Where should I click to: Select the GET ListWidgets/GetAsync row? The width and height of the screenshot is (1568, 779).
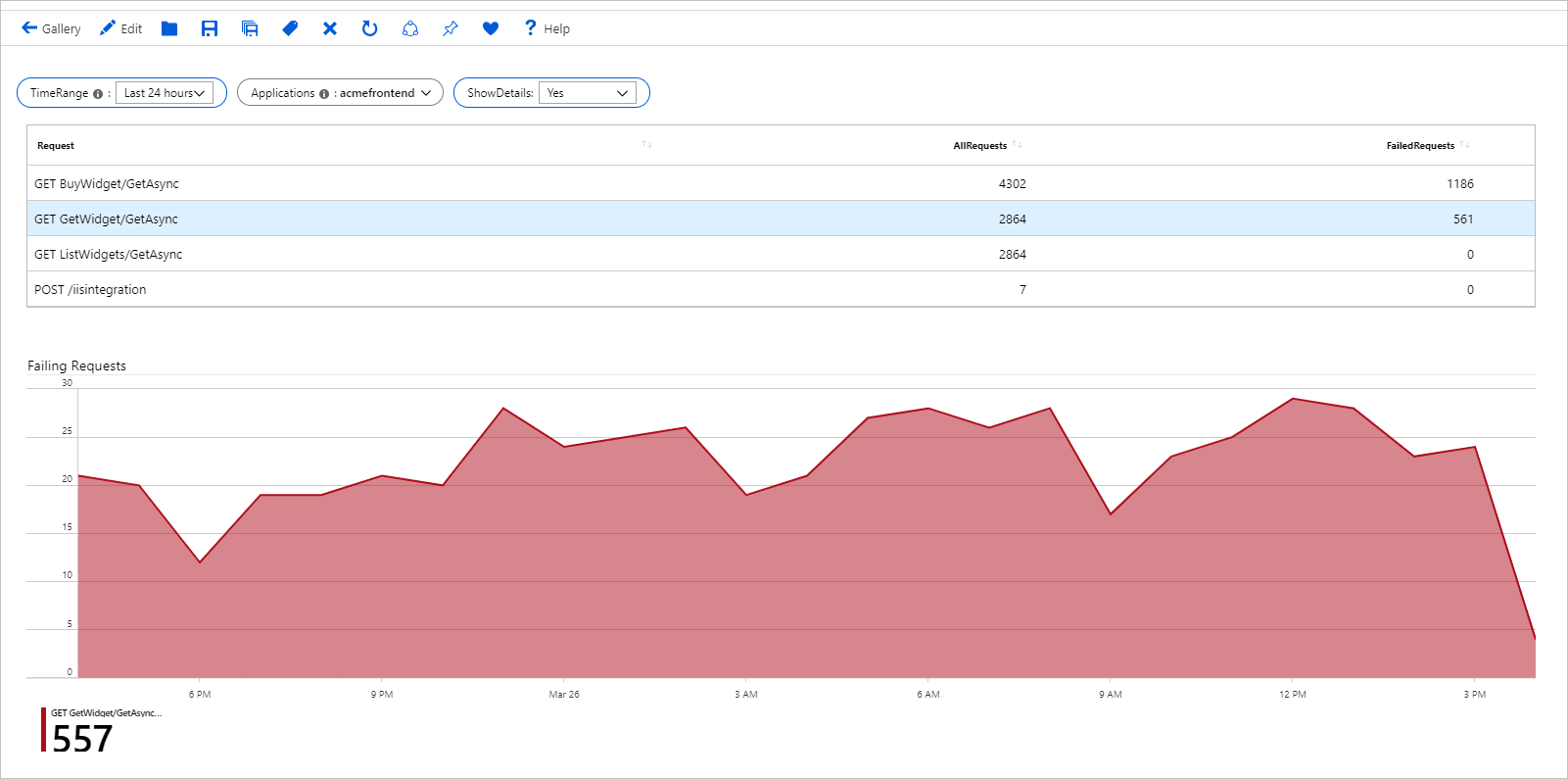(781, 254)
